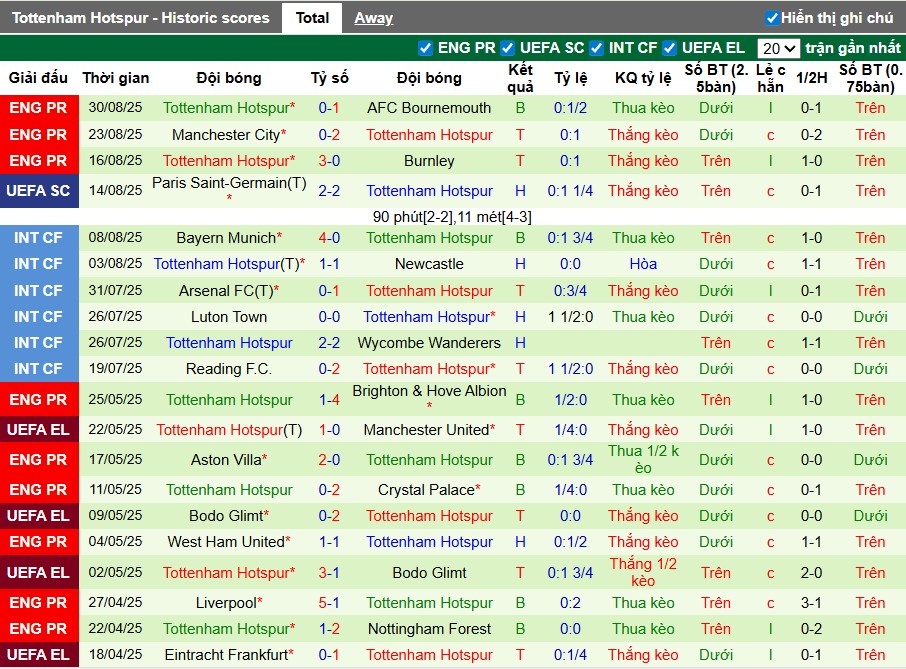906x669 pixels.
Task: Click Manchester City team name
Action: point(225,135)
